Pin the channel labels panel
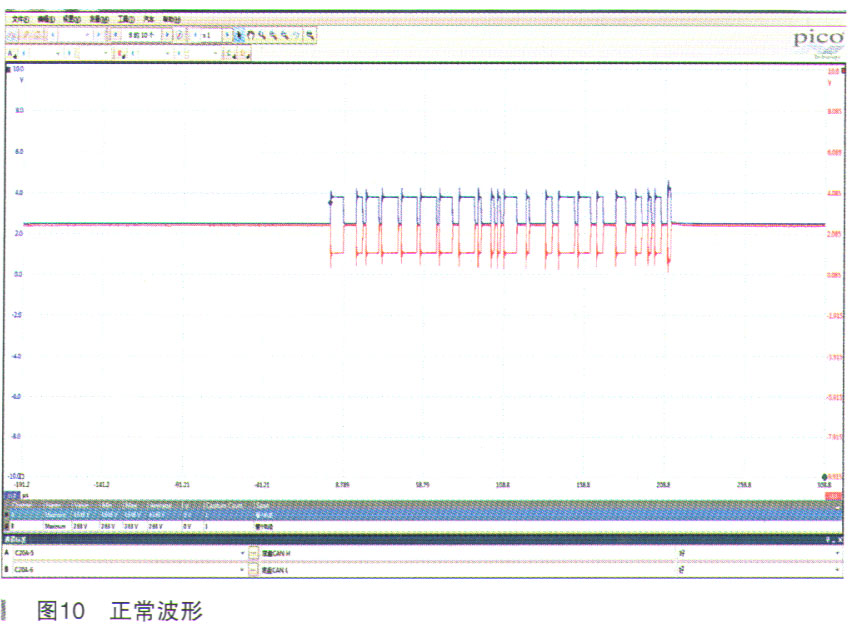The image size is (852, 631). [x=829, y=540]
